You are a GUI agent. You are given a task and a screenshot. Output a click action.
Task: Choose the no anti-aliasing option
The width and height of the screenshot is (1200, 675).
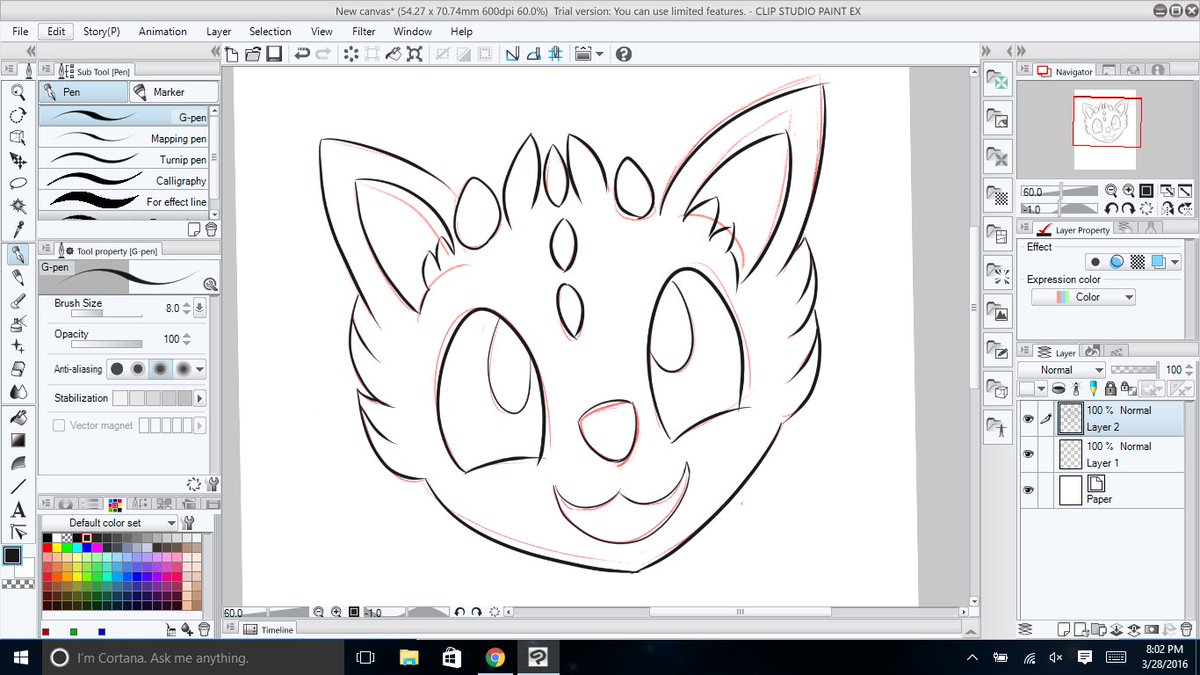pos(117,369)
